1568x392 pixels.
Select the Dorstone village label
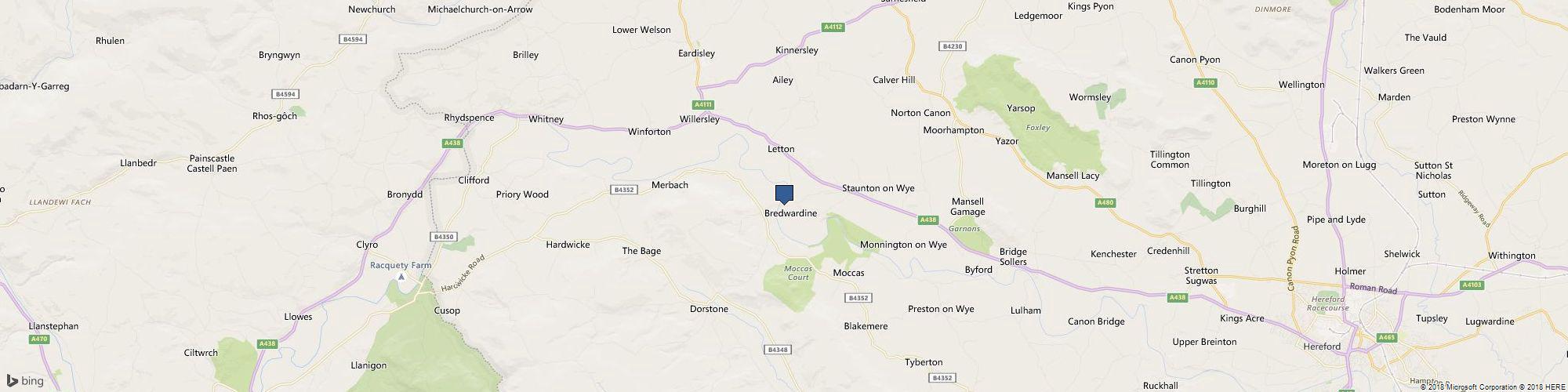tap(709, 309)
